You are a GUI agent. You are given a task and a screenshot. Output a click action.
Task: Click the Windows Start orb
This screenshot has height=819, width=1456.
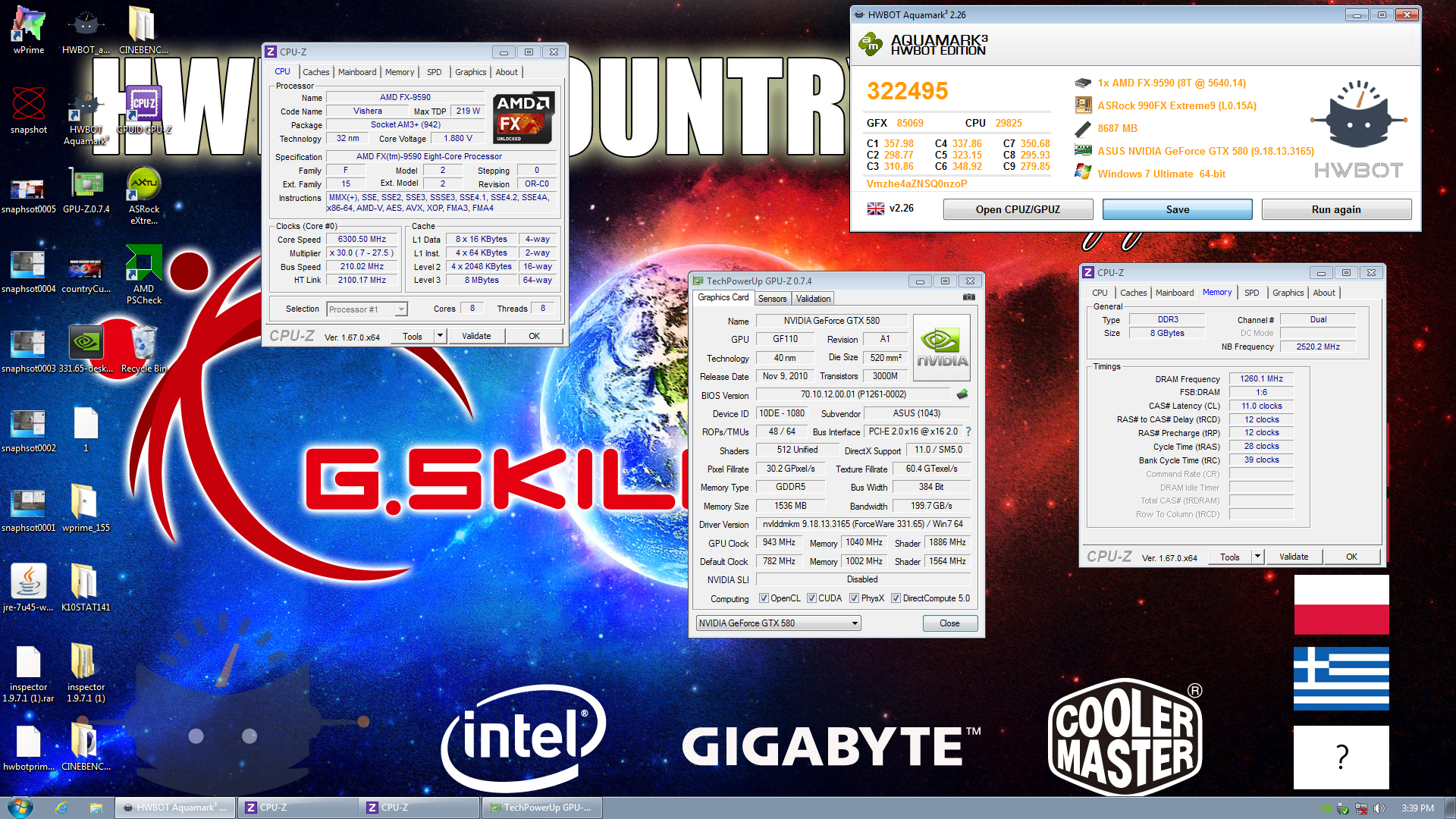click(x=20, y=807)
